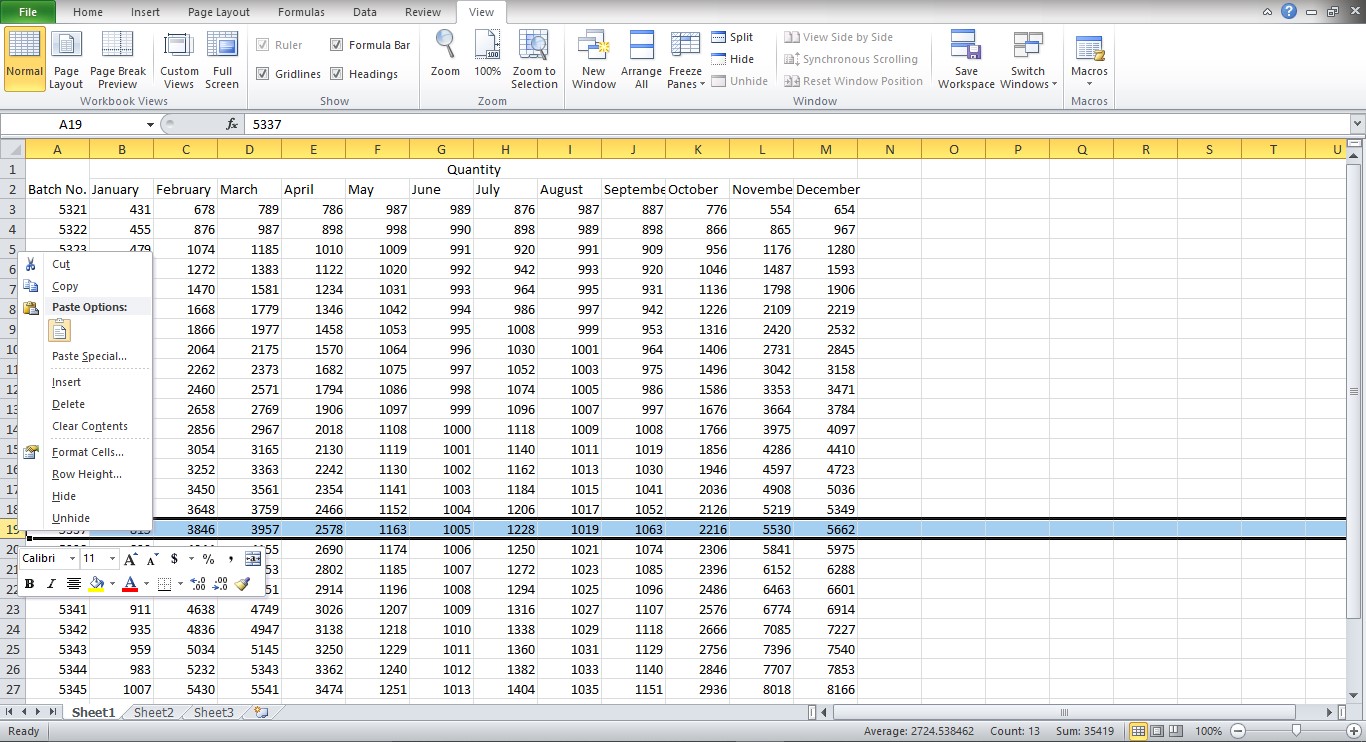Choose Paste Special from the context menu

click(x=90, y=356)
